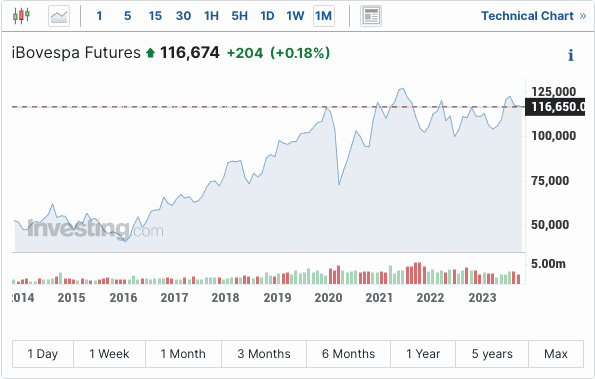Show the 1 Month range
The image size is (595, 379).
tap(183, 354)
